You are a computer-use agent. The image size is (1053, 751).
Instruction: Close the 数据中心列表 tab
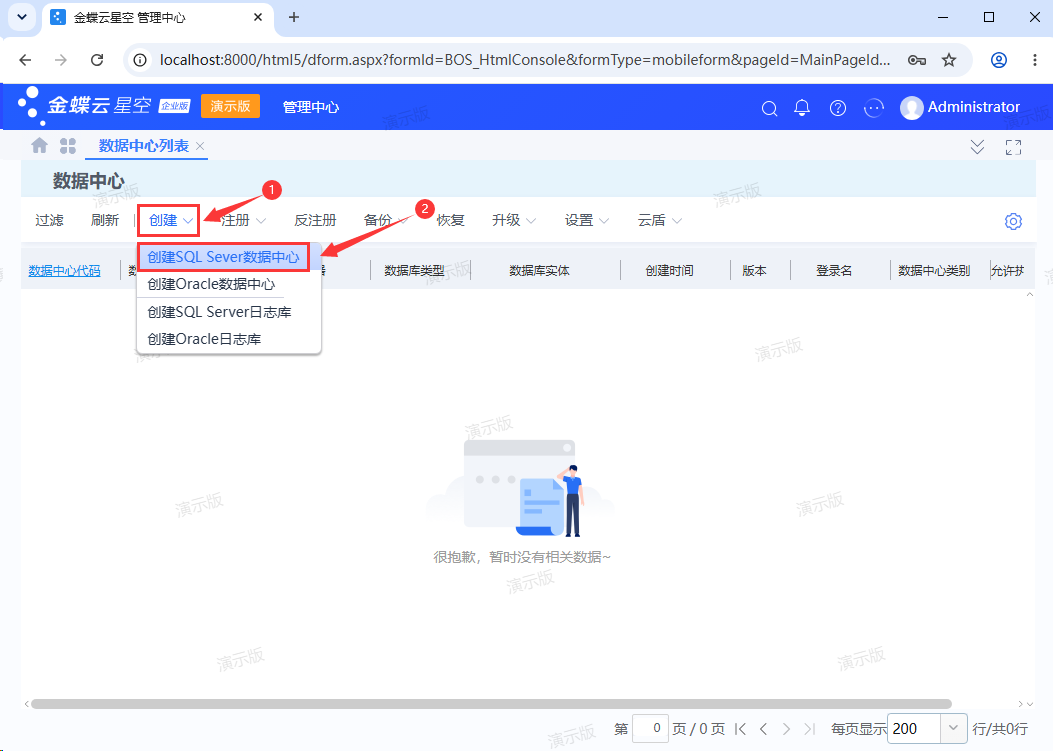[200, 146]
